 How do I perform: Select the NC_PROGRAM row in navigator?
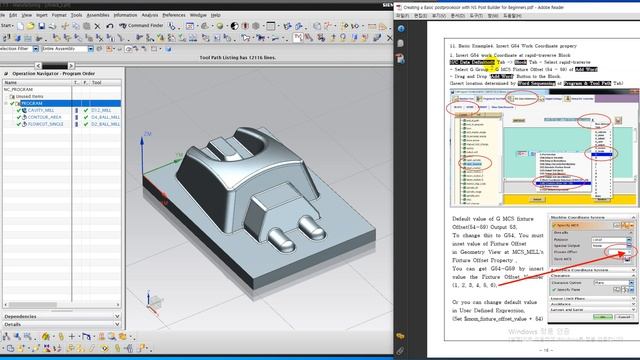pyautogui.click(x=61, y=89)
